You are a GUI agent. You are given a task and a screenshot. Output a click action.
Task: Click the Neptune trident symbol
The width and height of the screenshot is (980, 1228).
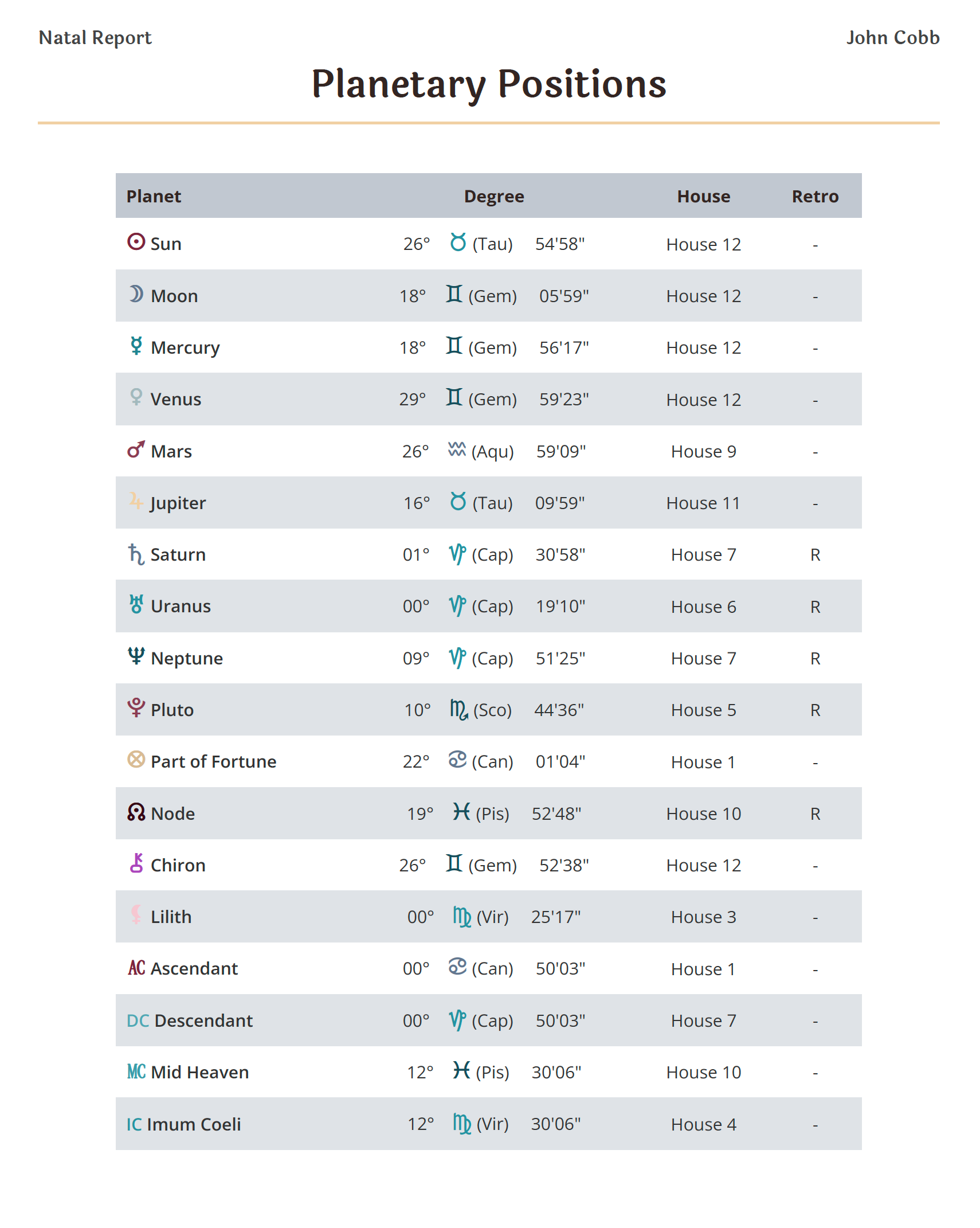click(136, 656)
